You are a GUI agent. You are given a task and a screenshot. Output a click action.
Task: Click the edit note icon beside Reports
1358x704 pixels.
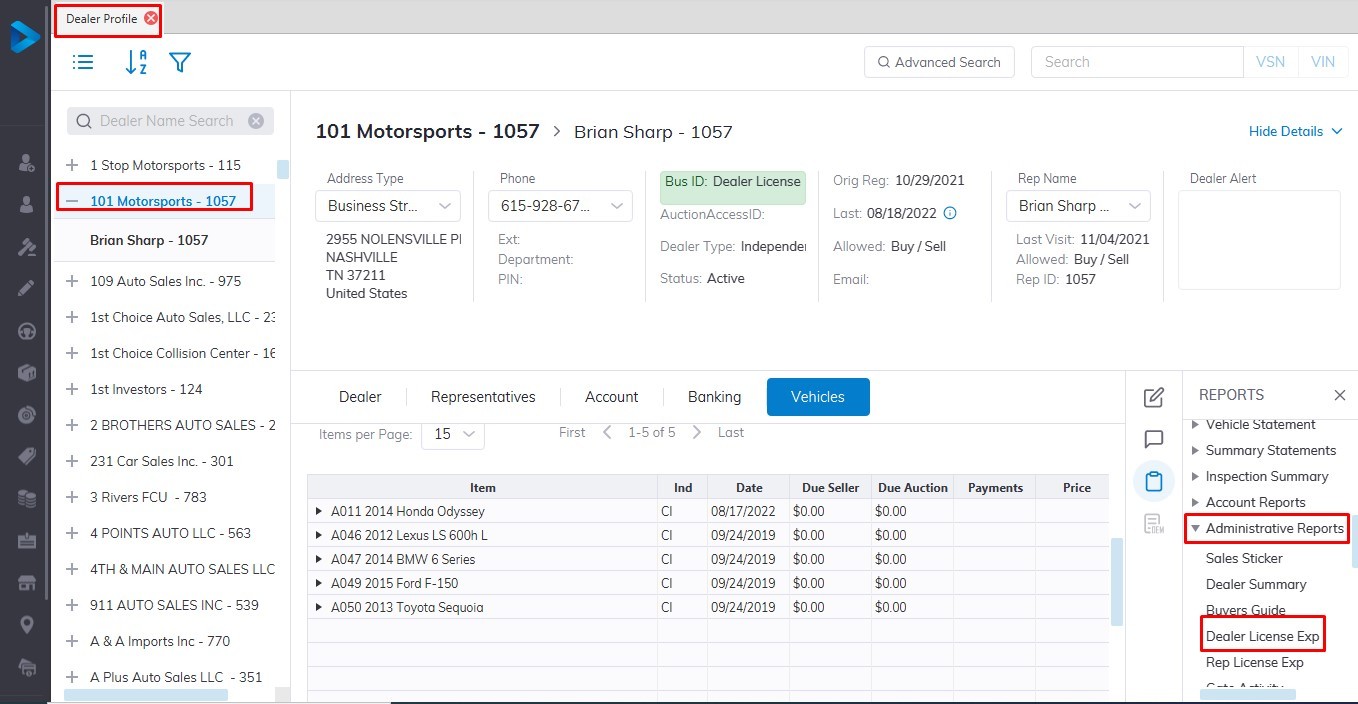pos(1153,397)
